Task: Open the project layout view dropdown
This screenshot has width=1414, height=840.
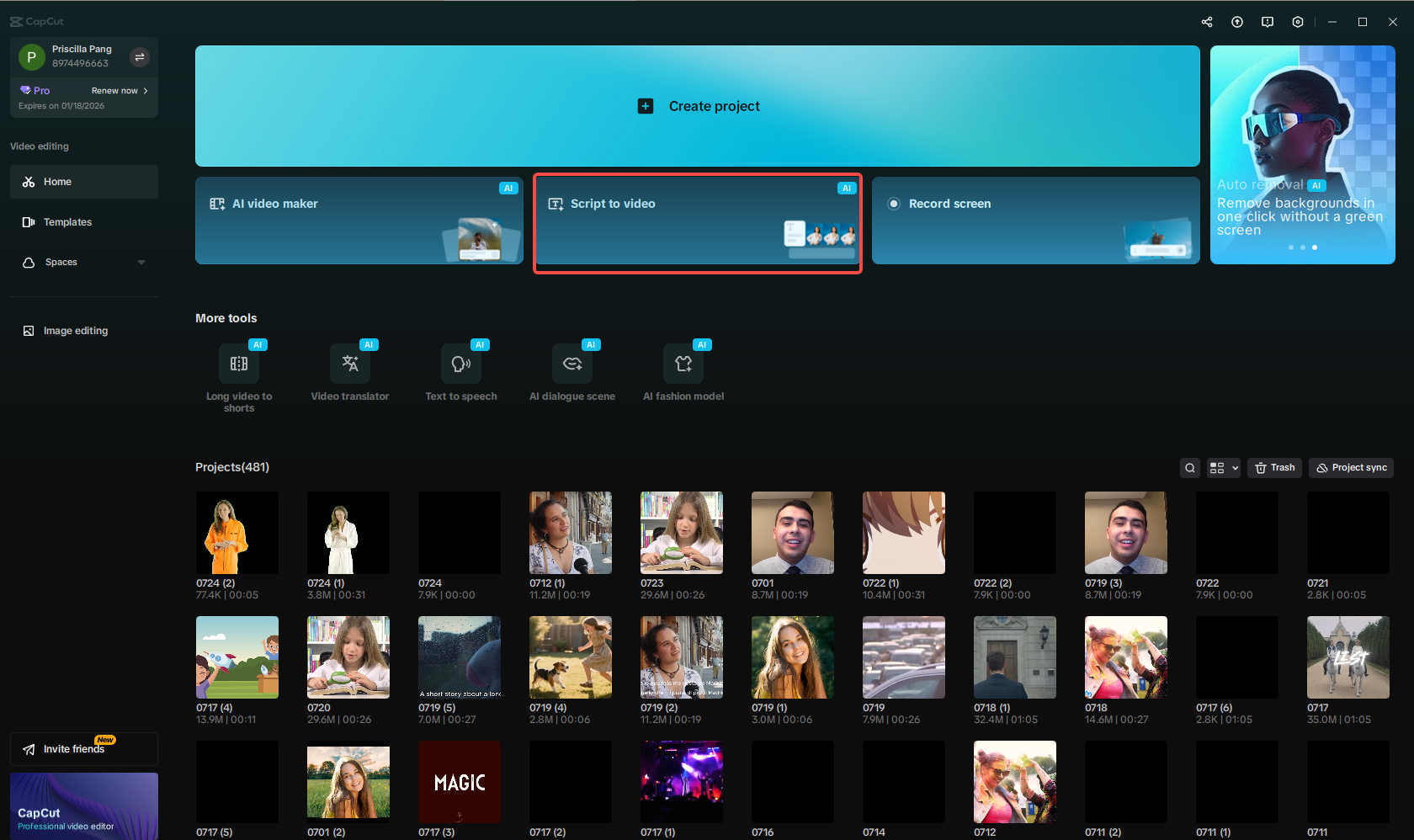Action: tap(1223, 468)
